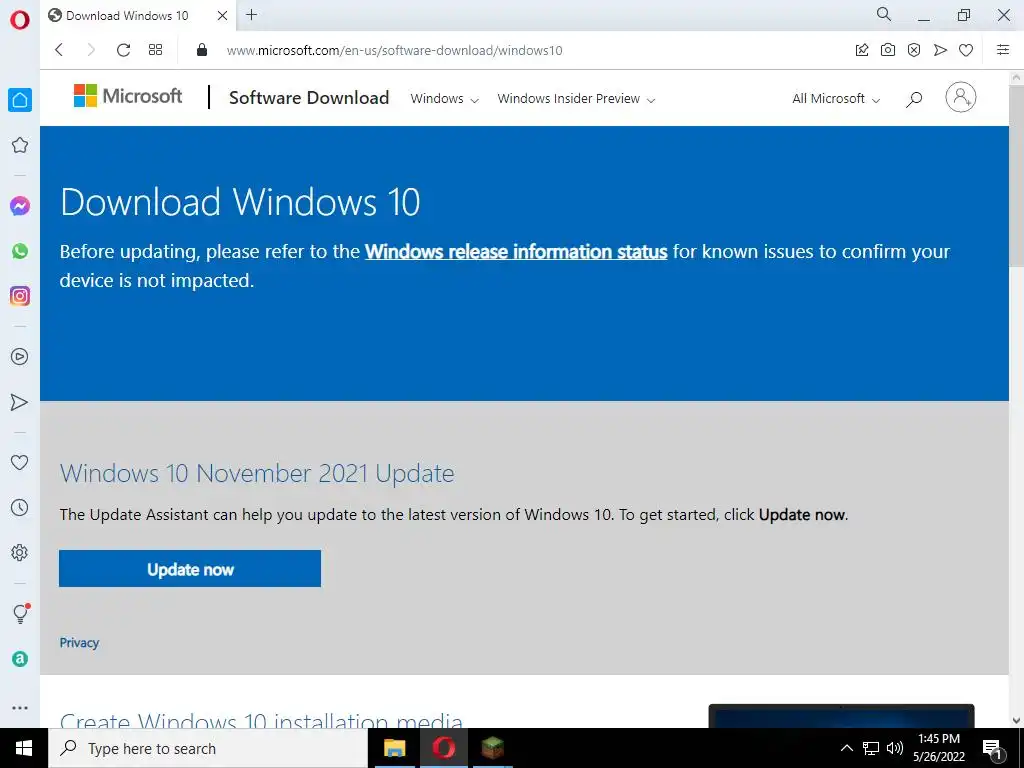
Task: Select the Download Windows 10 tab
Action: [127, 16]
